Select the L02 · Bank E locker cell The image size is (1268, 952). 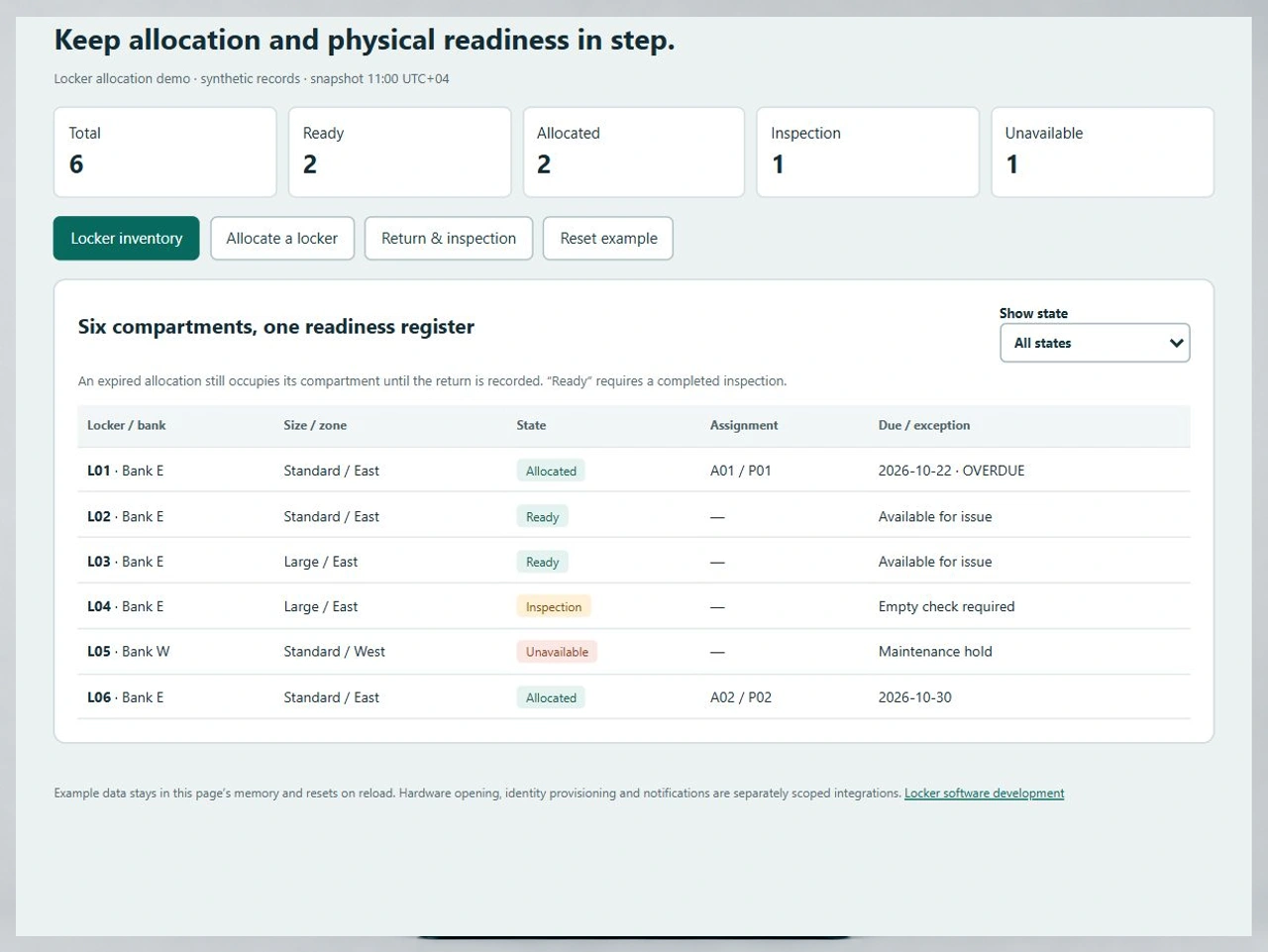pos(126,516)
